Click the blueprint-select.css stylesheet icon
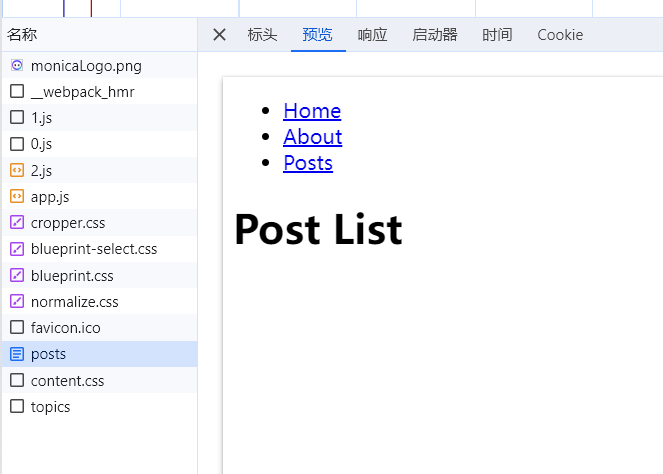This screenshot has height=474, width=663. coord(17,249)
